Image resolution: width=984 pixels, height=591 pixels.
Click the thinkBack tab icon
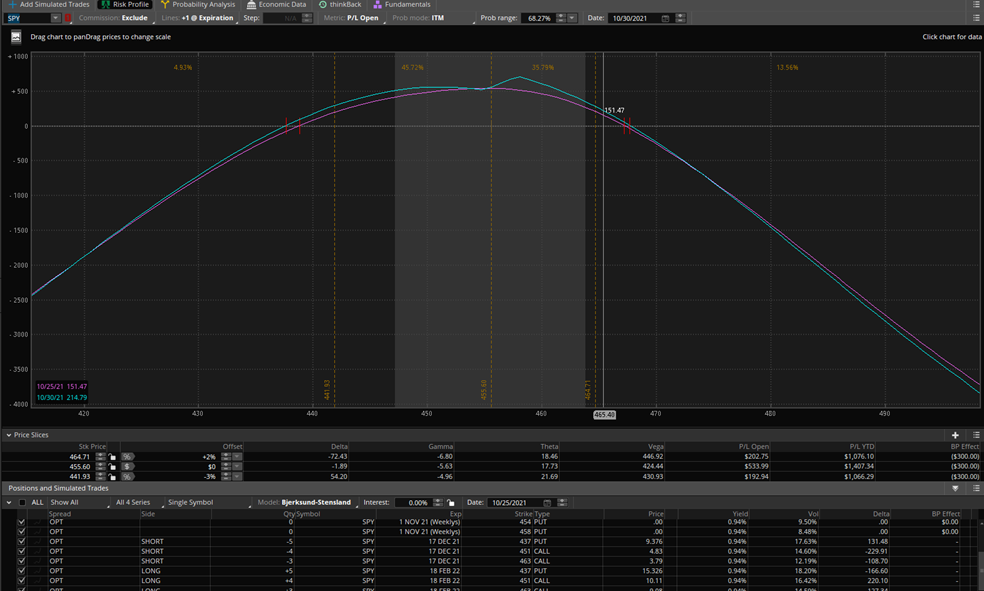click(x=323, y=5)
